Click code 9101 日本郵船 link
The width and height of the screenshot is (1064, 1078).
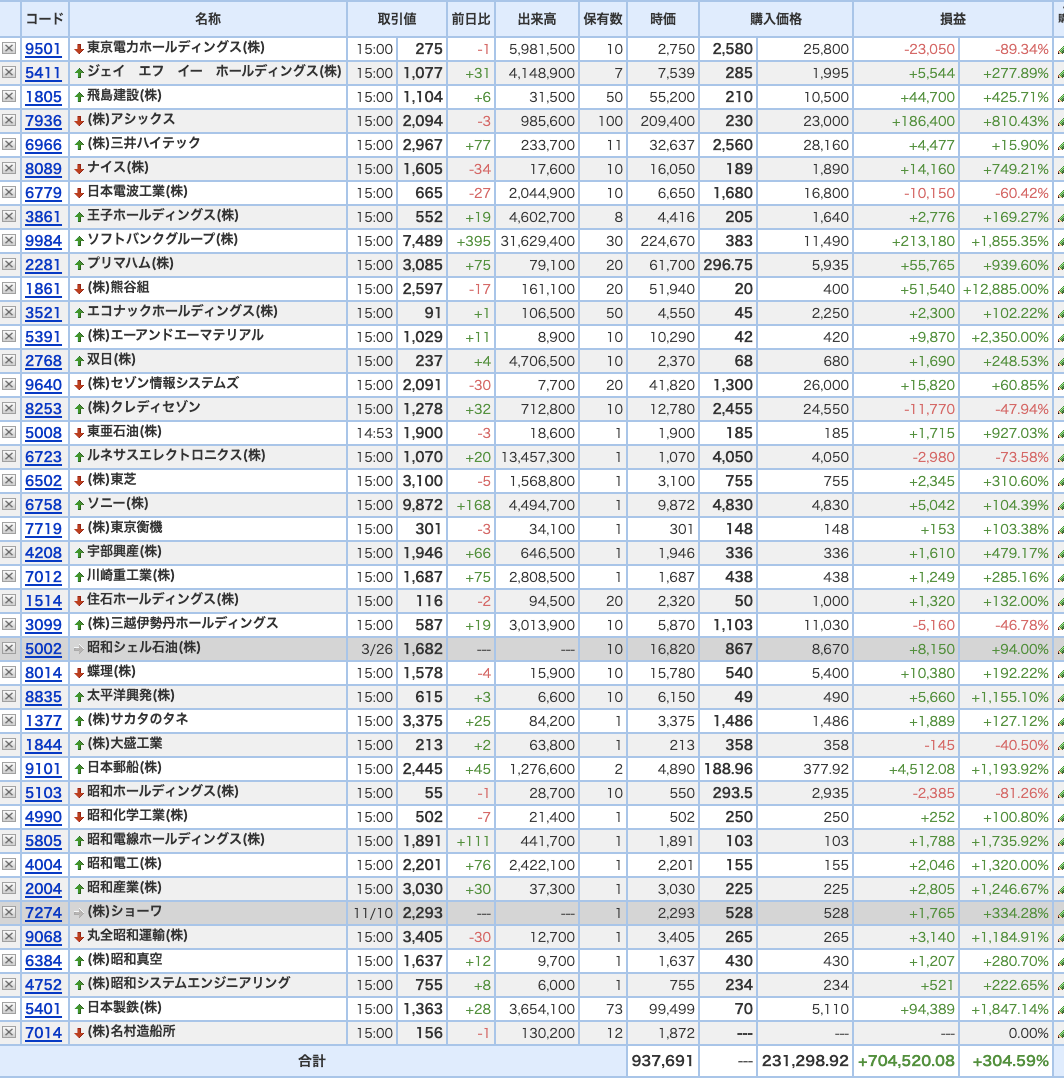click(43, 769)
